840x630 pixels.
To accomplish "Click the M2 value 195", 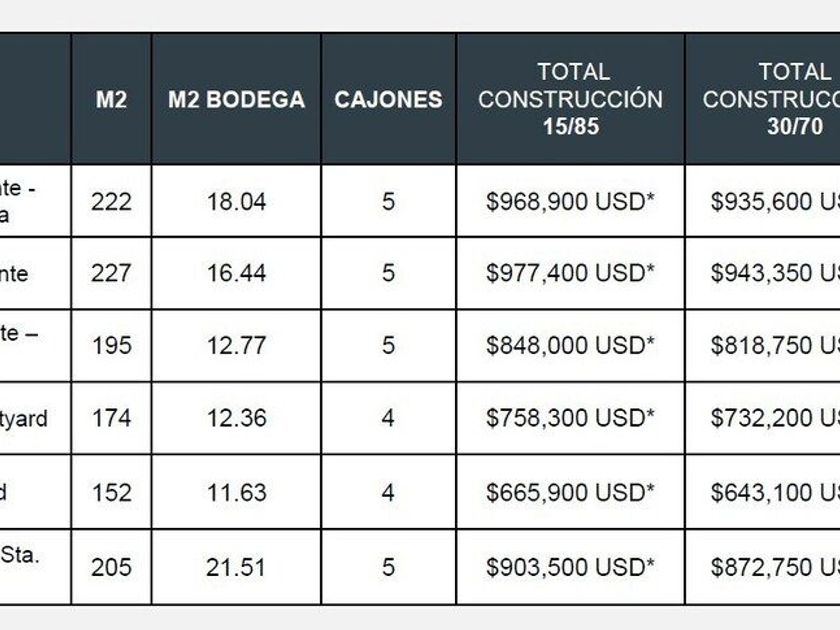I will (x=111, y=345).
